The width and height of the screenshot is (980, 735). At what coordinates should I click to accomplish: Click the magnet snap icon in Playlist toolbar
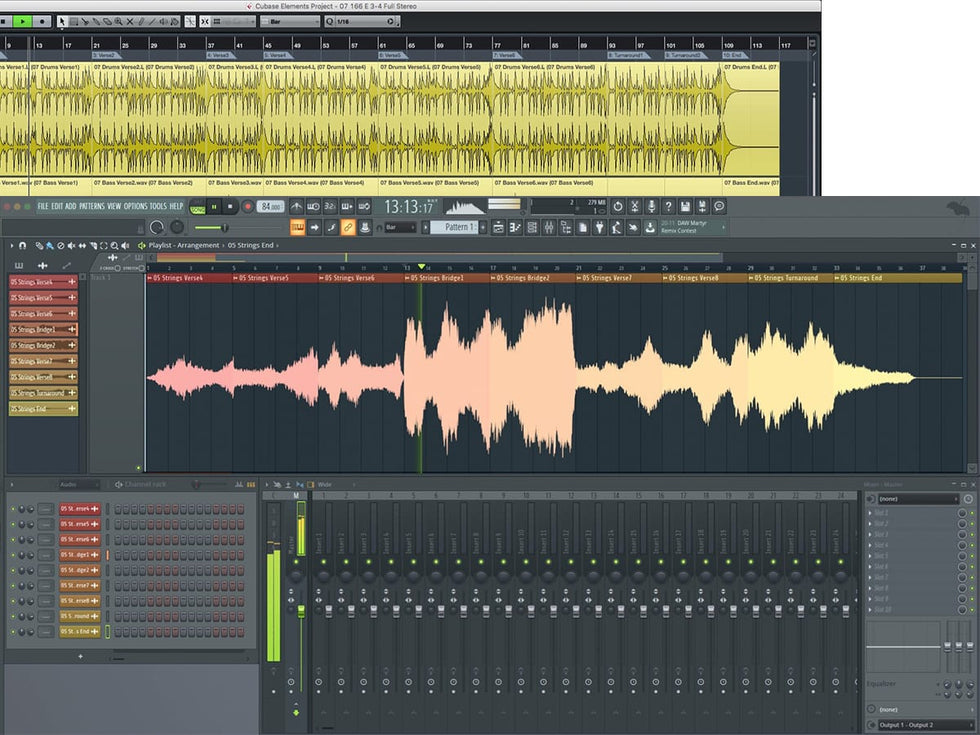pos(22,245)
